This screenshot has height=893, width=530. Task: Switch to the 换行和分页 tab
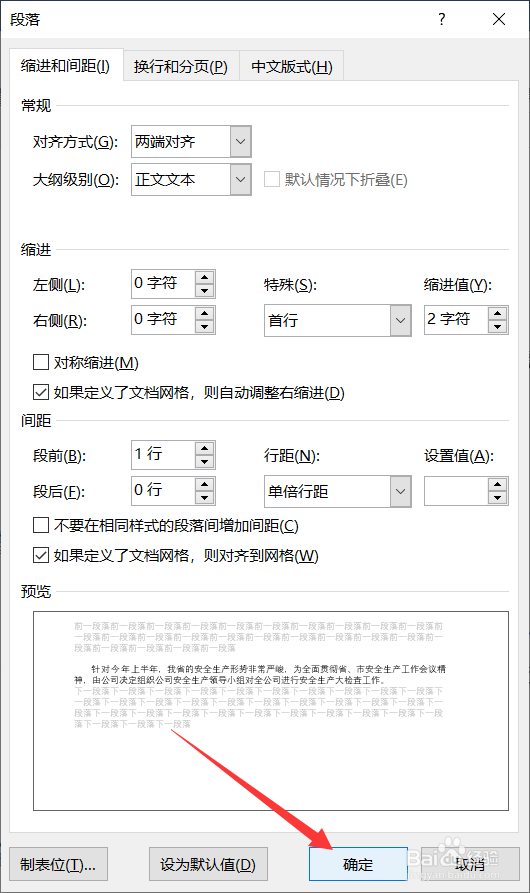point(180,67)
